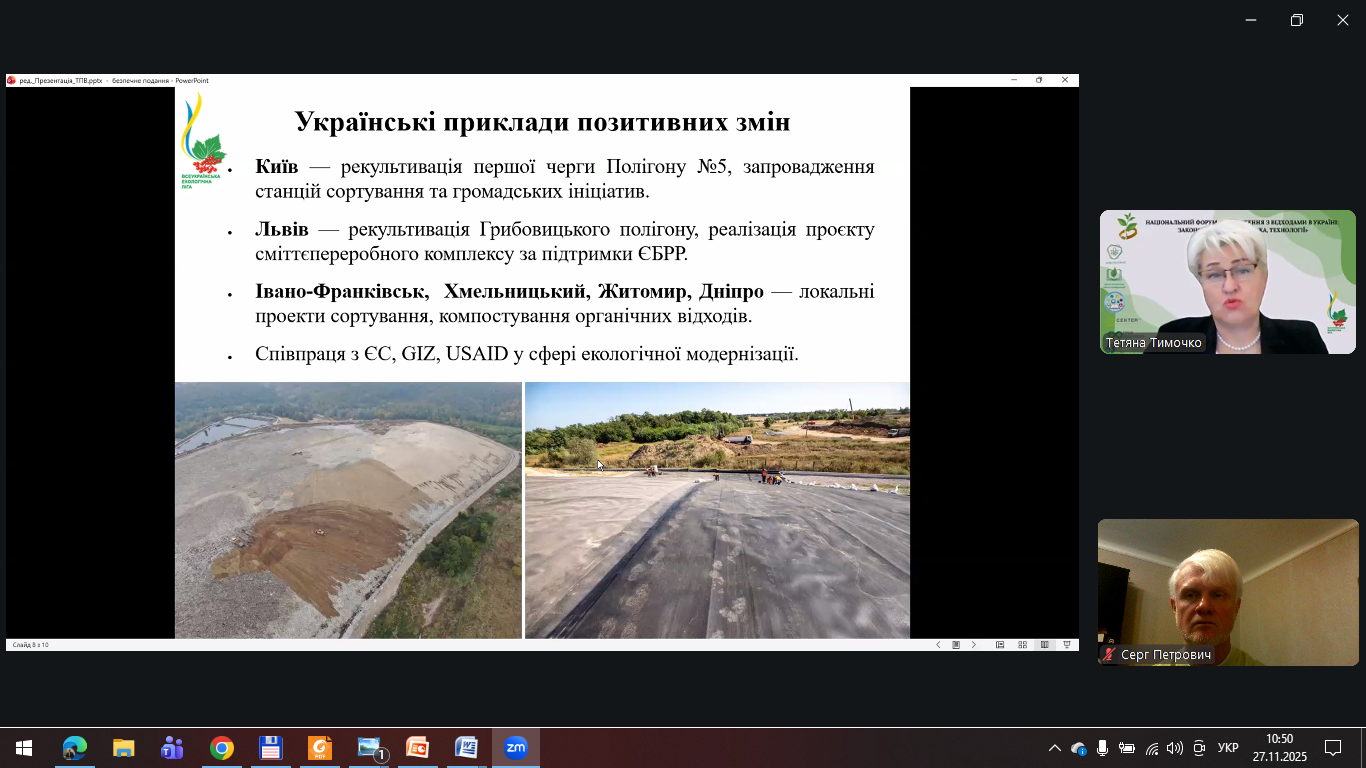Open the clock and calendar flyout
Screen dimensions: 1366x768
point(1279,748)
